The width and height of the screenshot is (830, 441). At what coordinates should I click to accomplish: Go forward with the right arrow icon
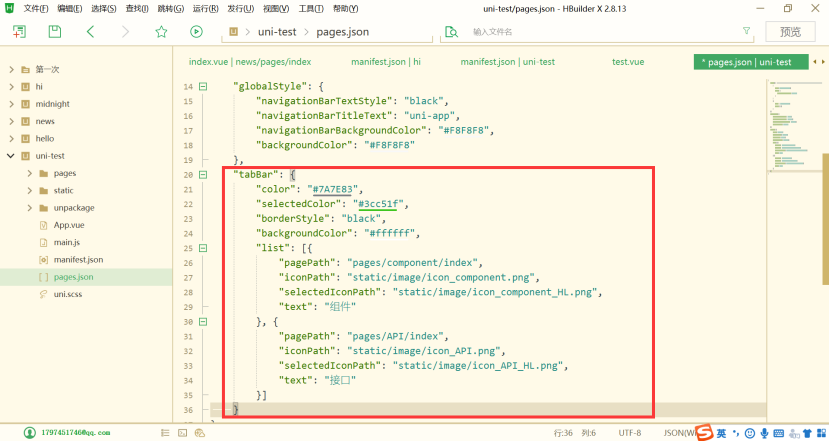click(125, 32)
